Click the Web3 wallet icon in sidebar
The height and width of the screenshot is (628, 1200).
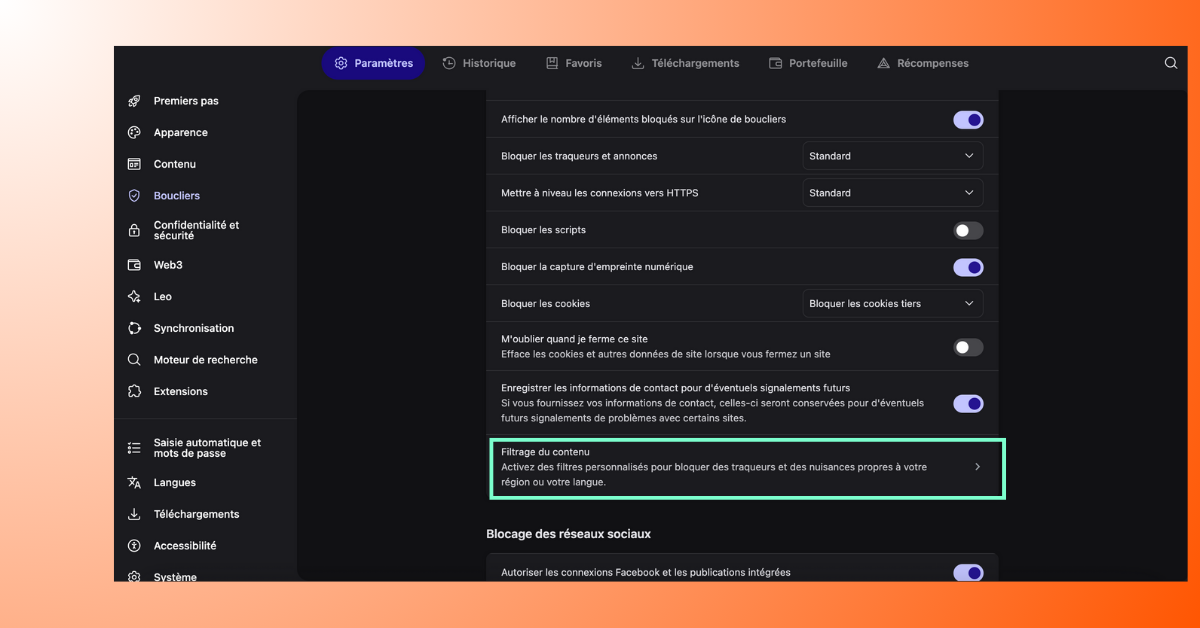(x=134, y=265)
